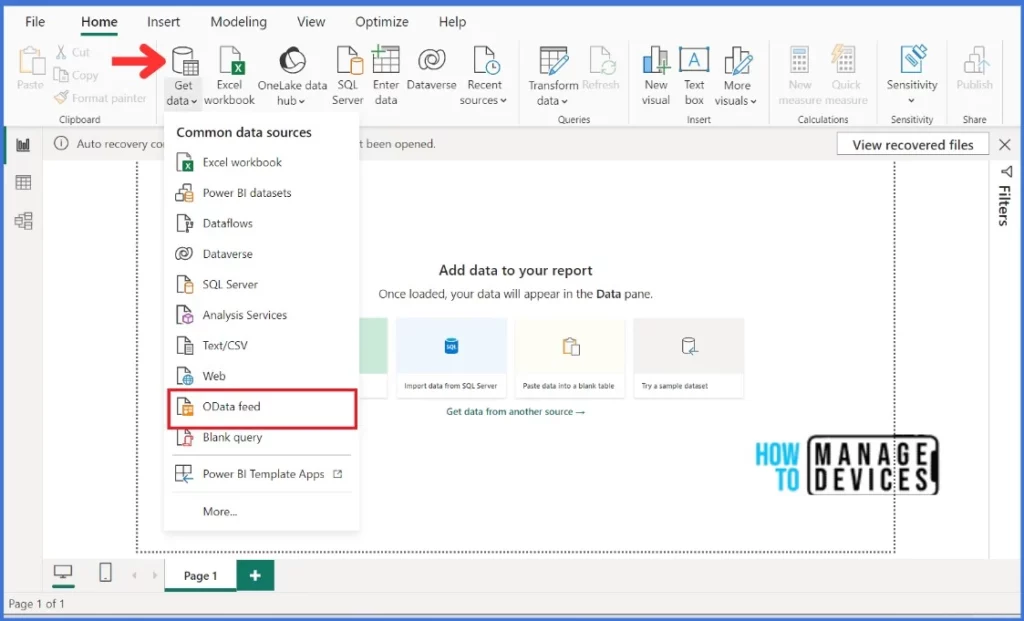Expand the Sensitivity dropdown chevron
1024x621 pixels.
pyautogui.click(x=912, y=101)
